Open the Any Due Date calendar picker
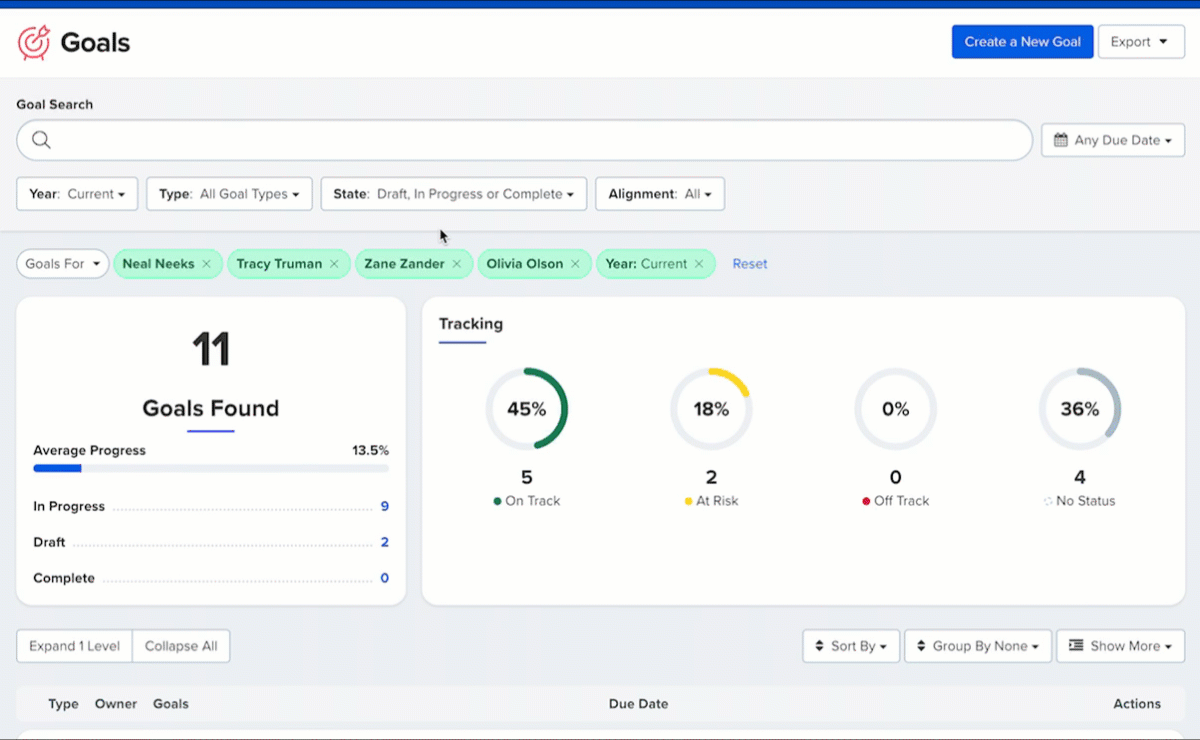Viewport: 1200px width, 740px height. coord(1112,140)
